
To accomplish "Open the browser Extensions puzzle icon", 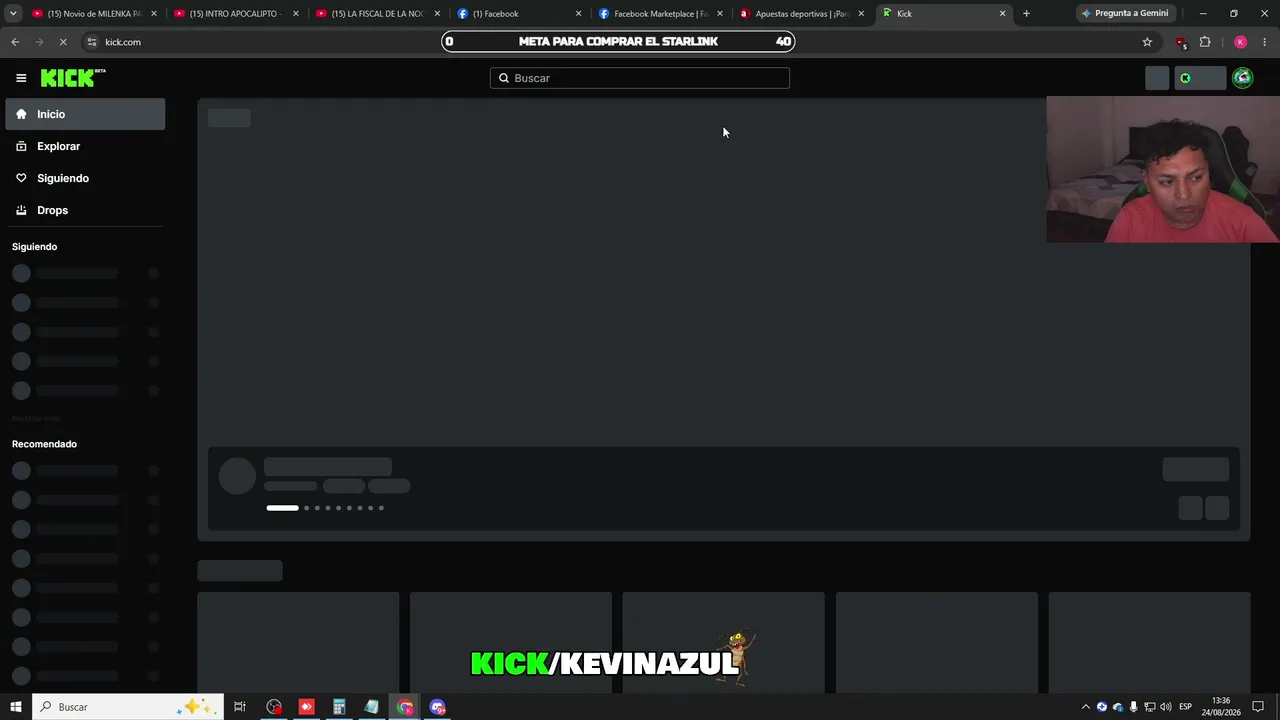I will [x=1205, y=42].
